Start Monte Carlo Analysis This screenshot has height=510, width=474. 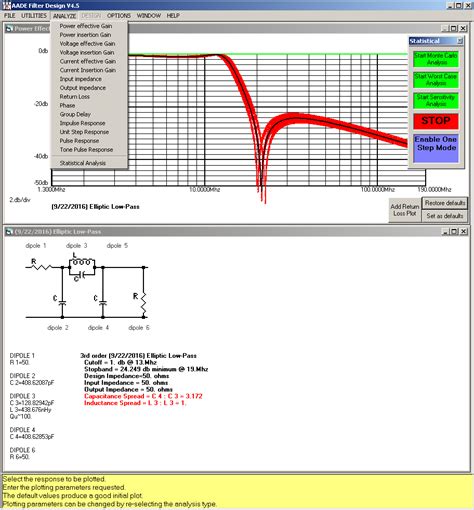(x=436, y=59)
